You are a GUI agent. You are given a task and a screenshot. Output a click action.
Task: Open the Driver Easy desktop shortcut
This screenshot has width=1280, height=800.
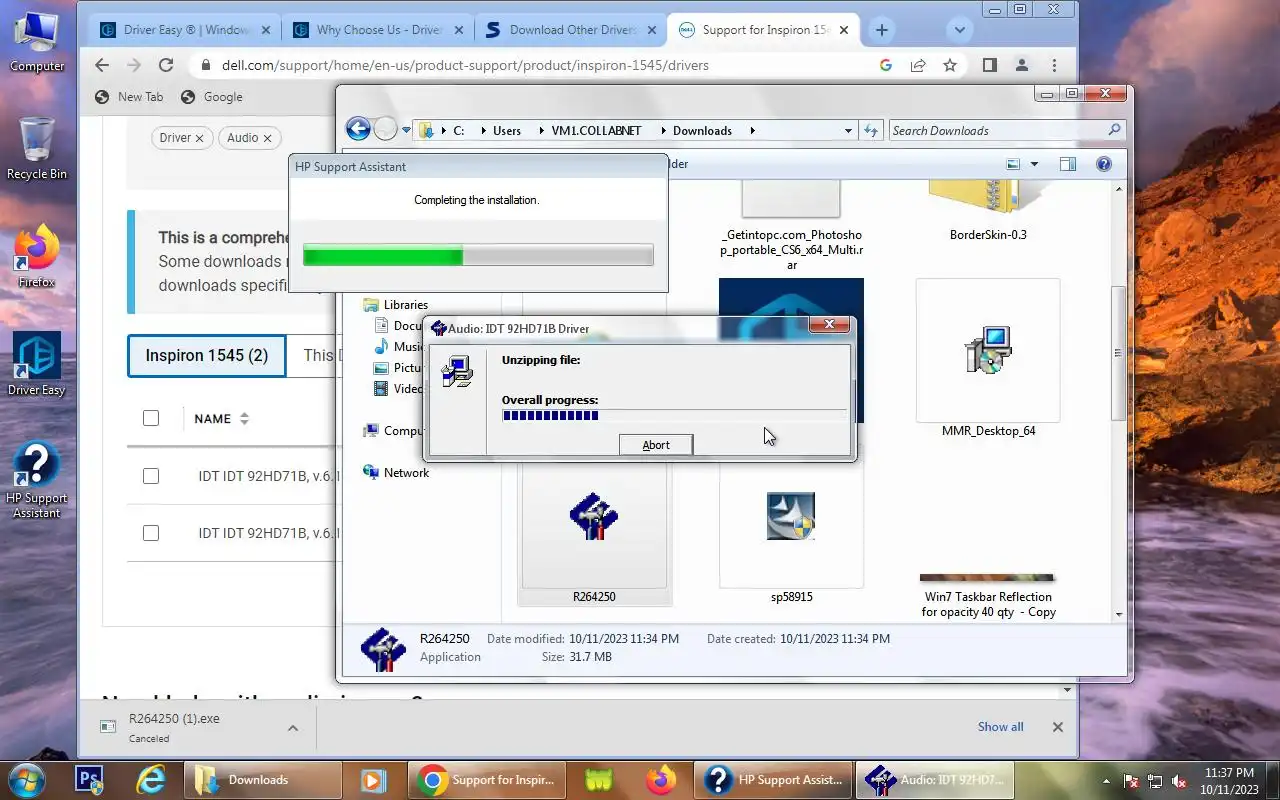pyautogui.click(x=37, y=364)
